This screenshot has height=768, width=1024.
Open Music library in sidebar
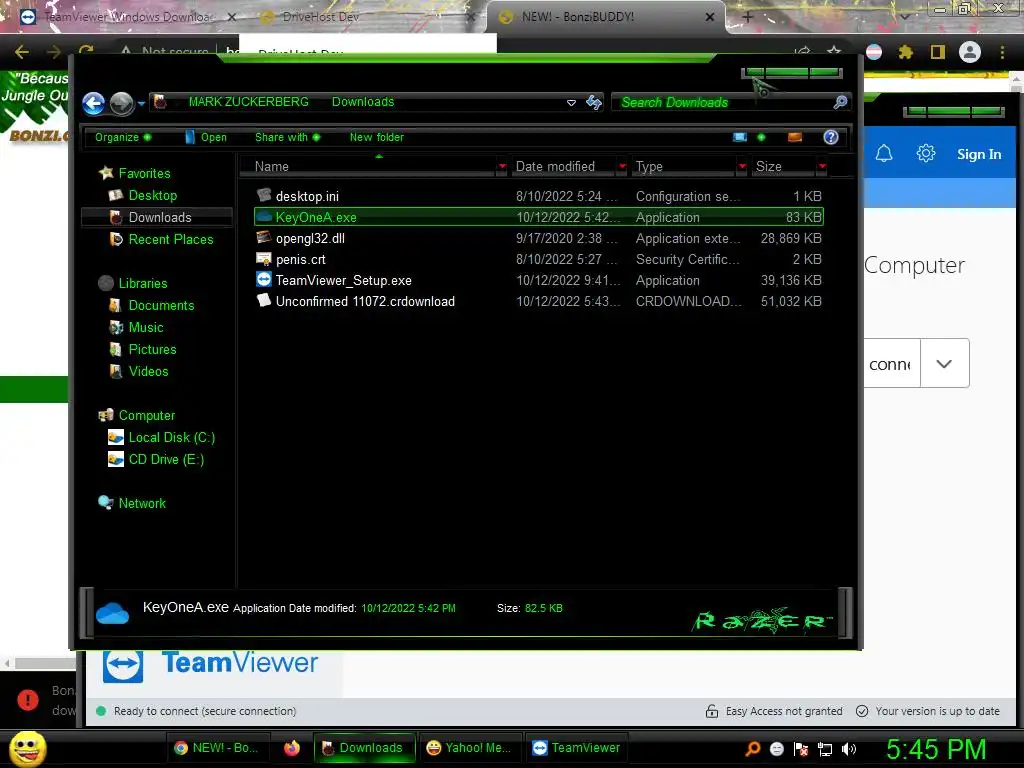pyautogui.click(x=146, y=328)
